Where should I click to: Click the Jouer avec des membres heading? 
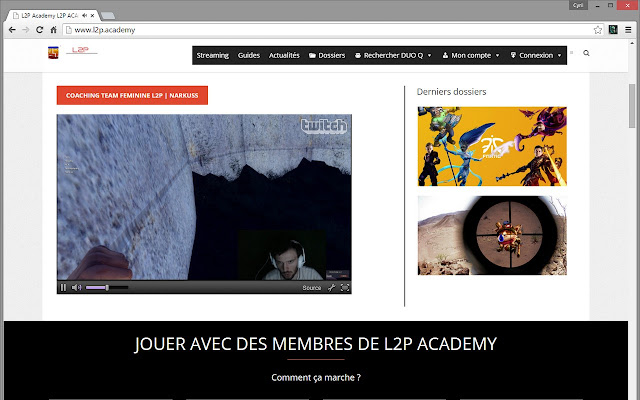coord(316,344)
